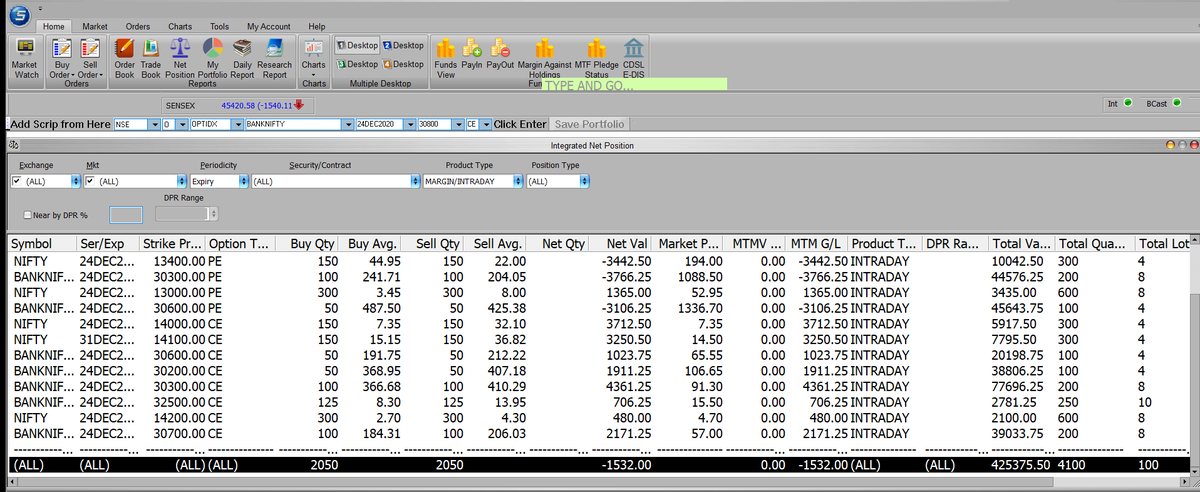
Task: Open the Mkt filter dropdown
Action: pyautogui.click(x=182, y=181)
